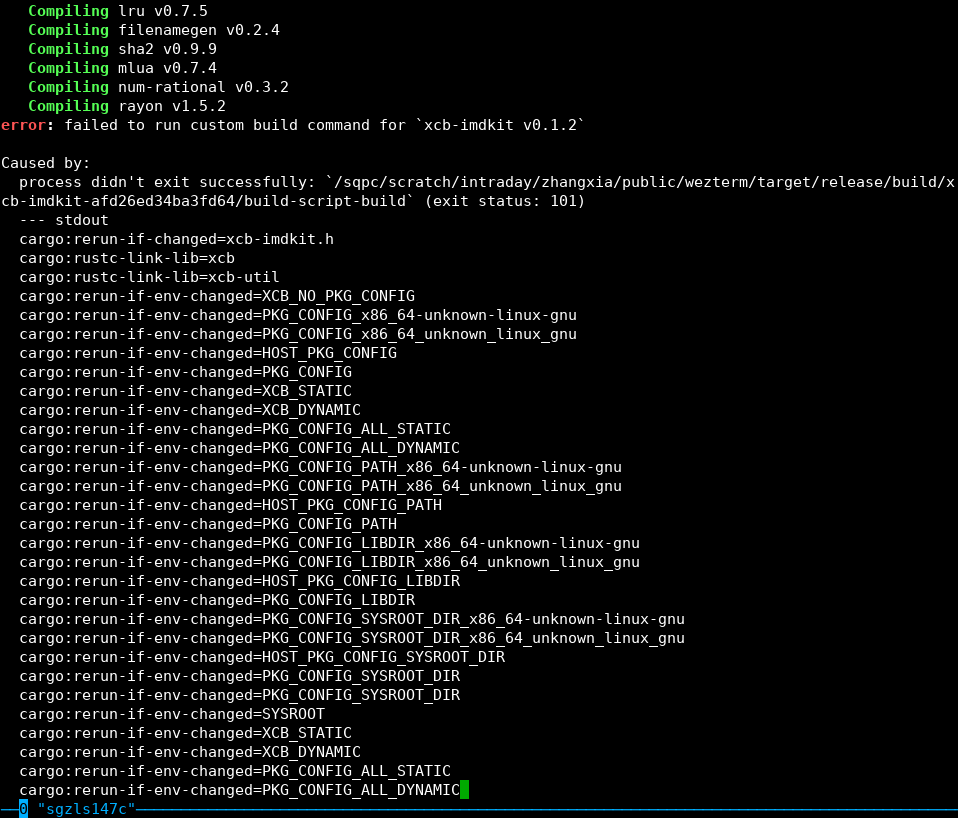Select the HOST_PKG_CONFIG_PATH line
The height and width of the screenshot is (818, 958).
coord(230,505)
